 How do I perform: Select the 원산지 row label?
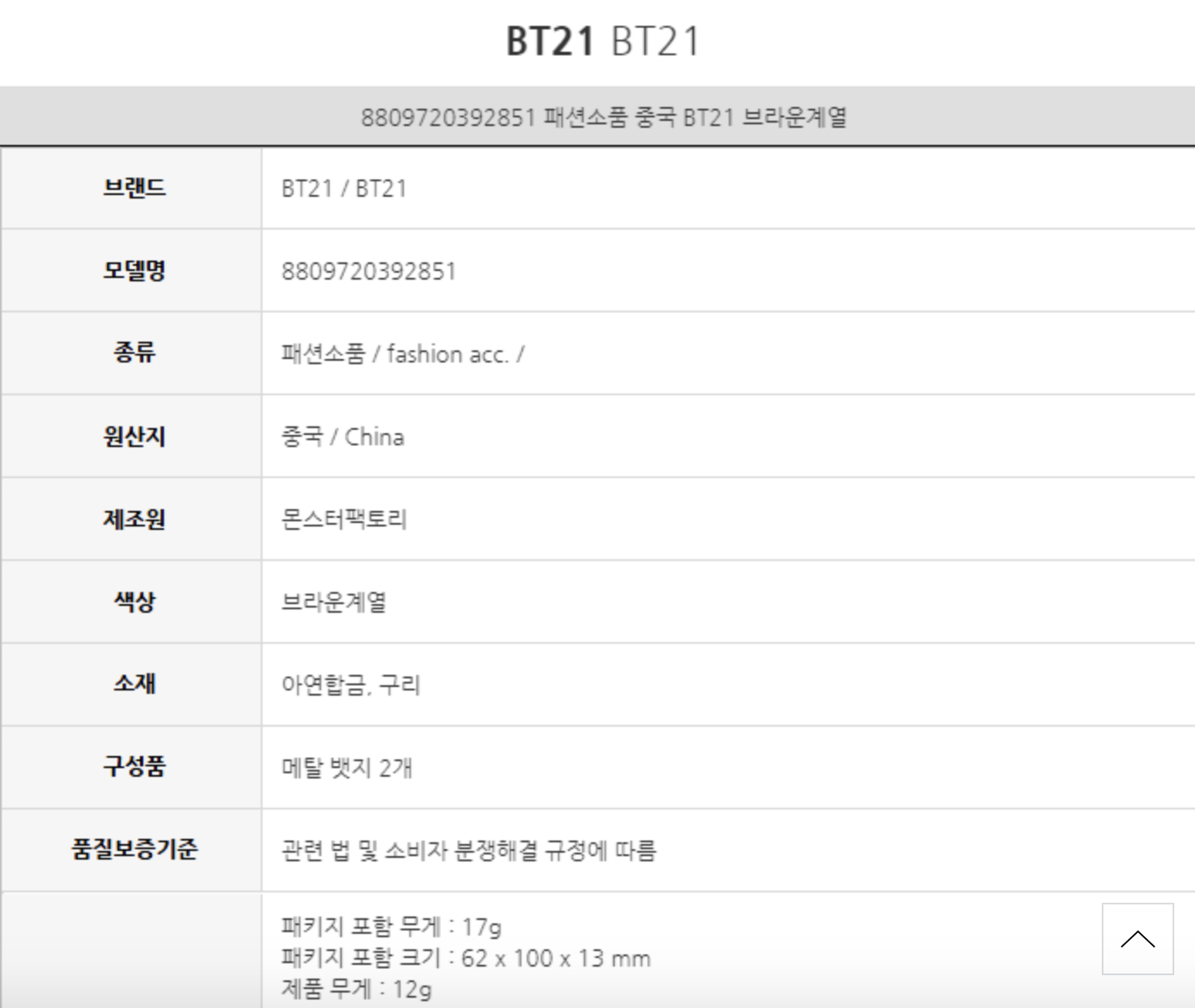click(134, 437)
